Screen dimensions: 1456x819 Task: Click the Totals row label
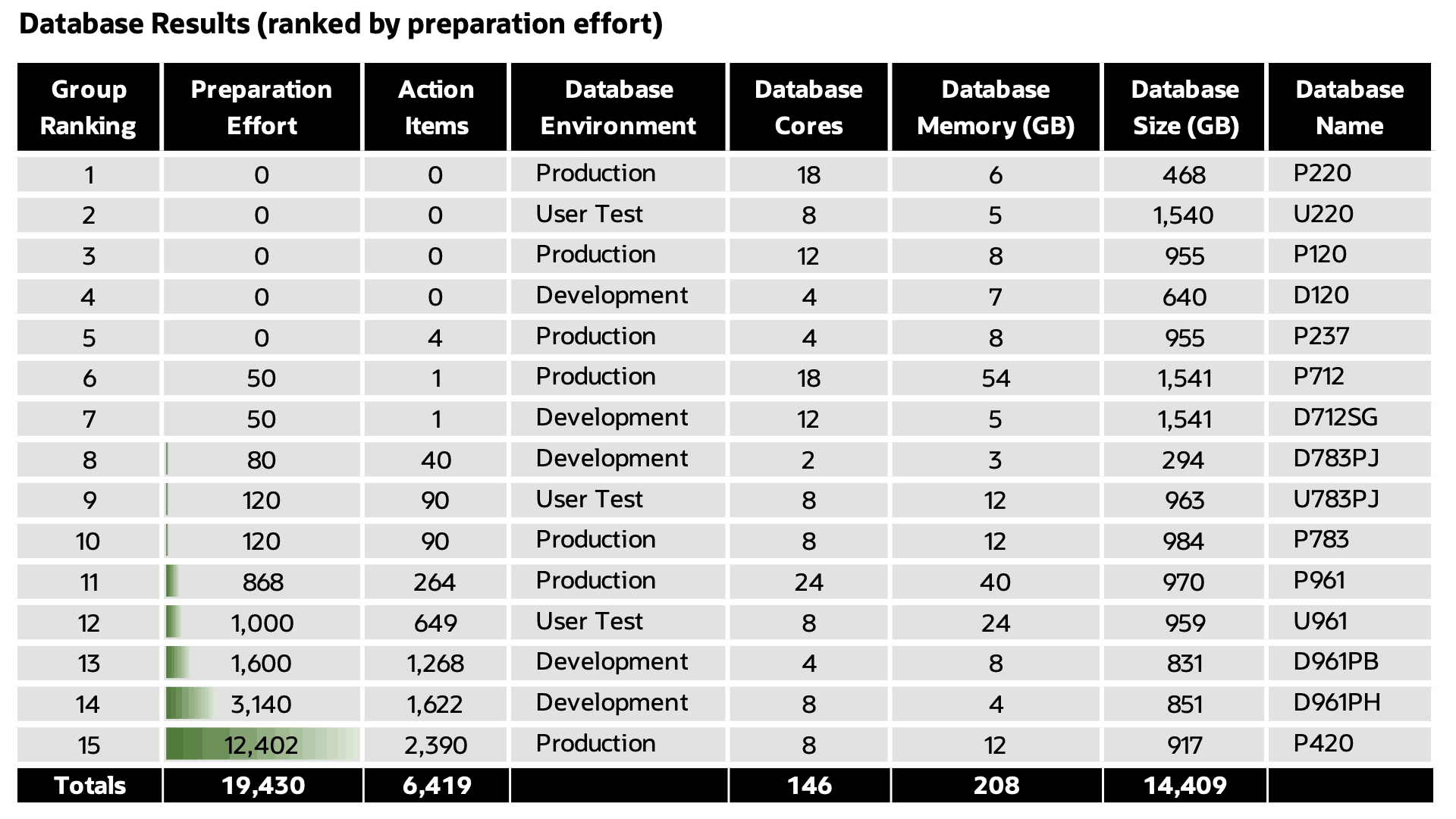click(89, 785)
